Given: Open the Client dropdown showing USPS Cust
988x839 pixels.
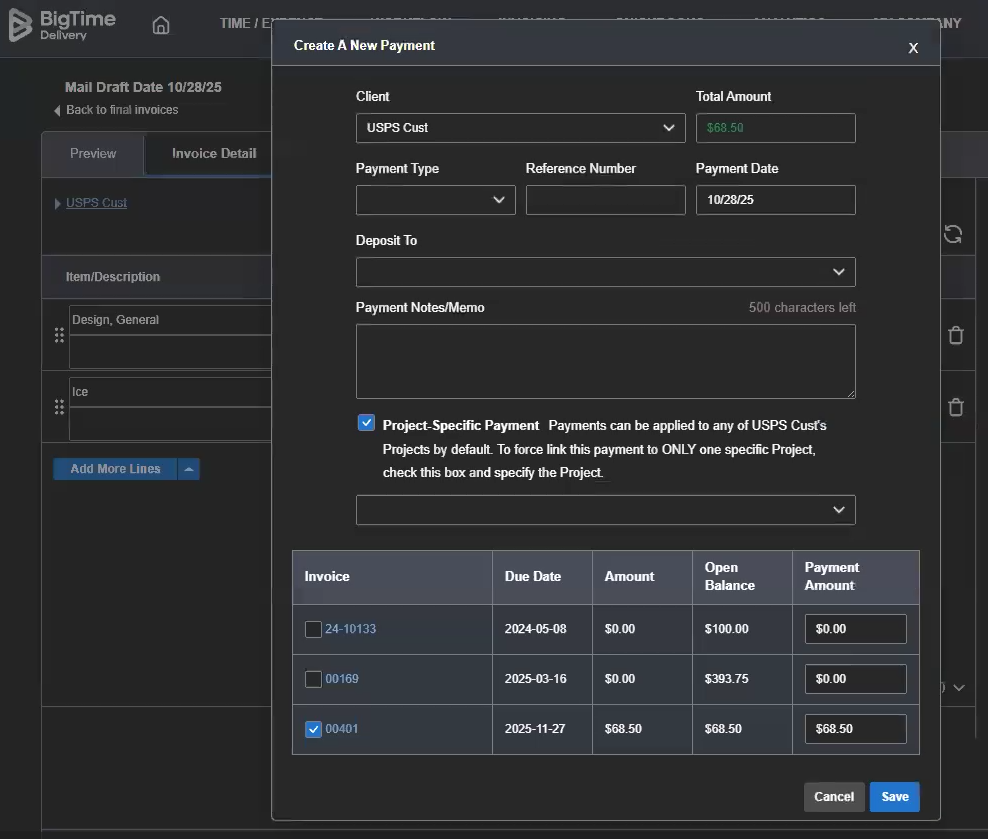Looking at the screenshot, I should click(x=520, y=128).
